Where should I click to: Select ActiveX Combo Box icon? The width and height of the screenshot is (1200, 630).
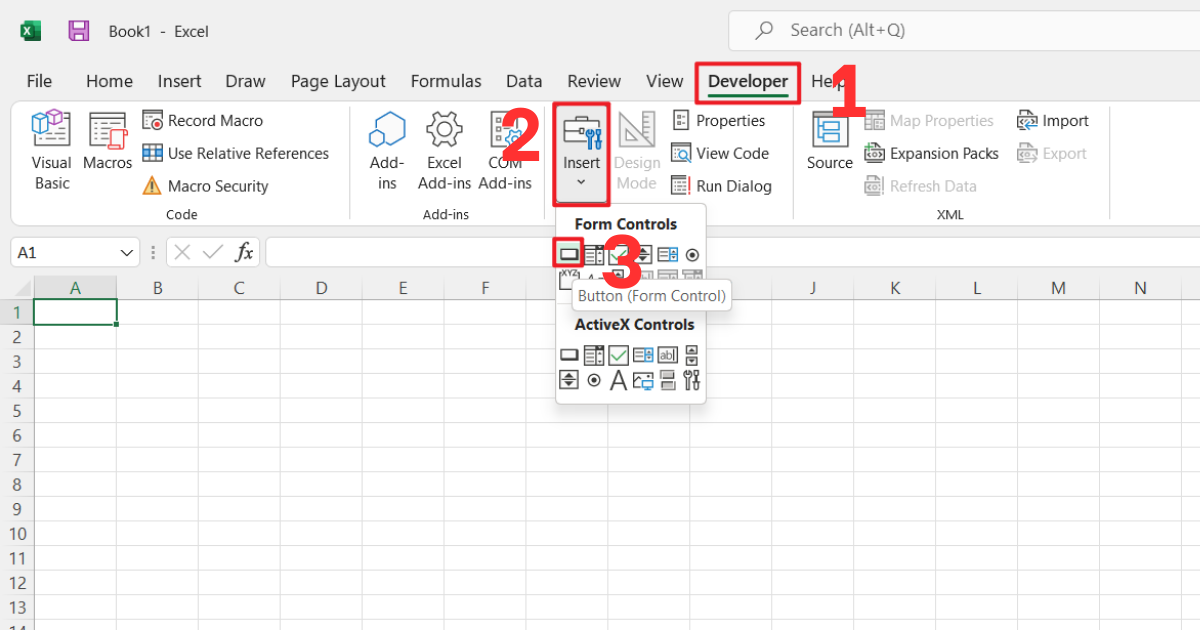pyautogui.click(x=594, y=355)
